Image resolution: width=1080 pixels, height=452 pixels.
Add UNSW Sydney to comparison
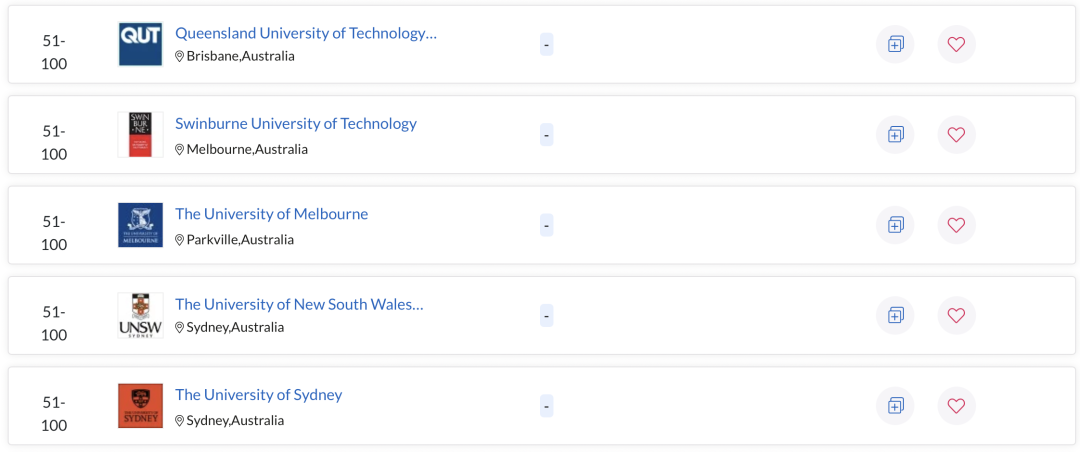895,316
